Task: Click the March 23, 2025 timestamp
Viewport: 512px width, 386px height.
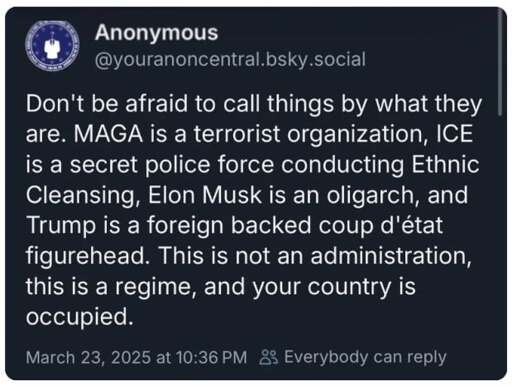Action: (136, 357)
